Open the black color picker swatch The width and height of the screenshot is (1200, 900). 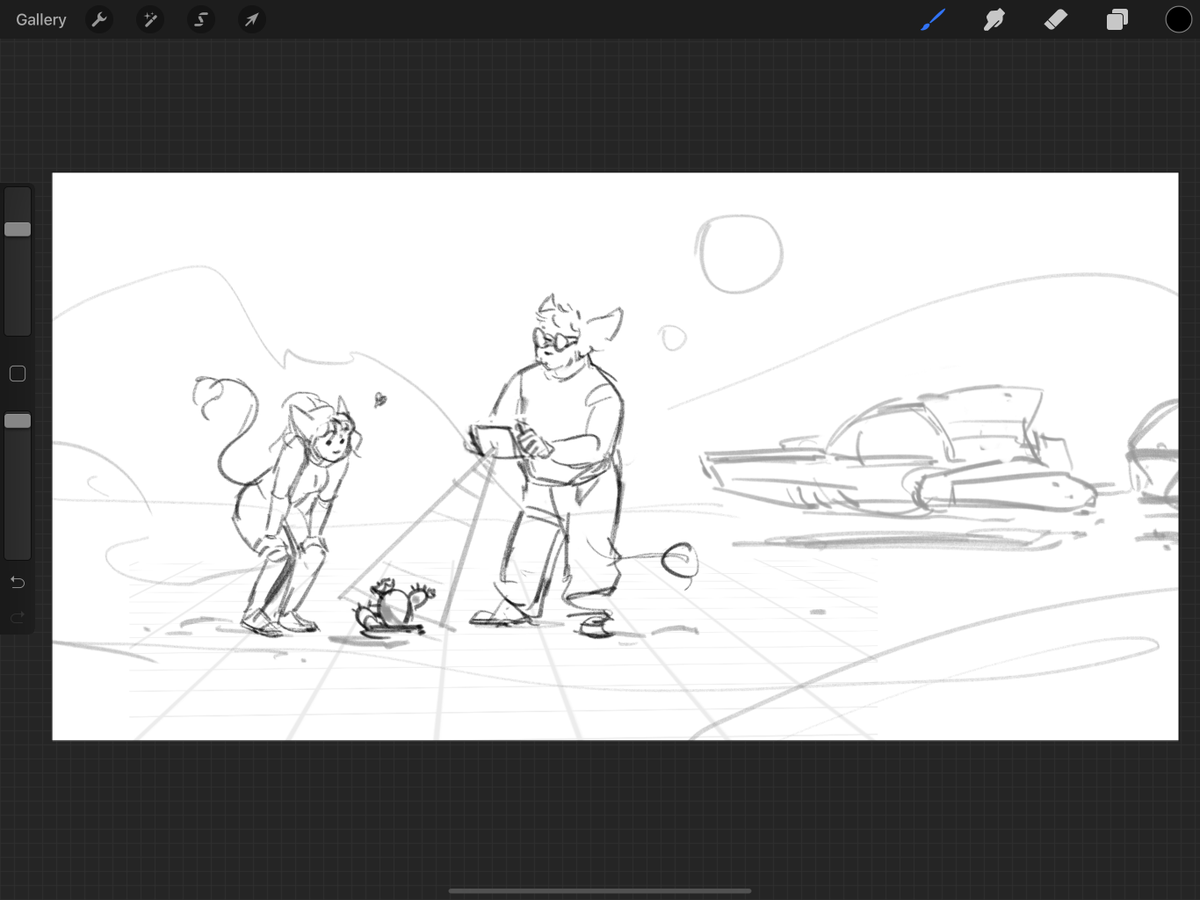click(1178, 19)
